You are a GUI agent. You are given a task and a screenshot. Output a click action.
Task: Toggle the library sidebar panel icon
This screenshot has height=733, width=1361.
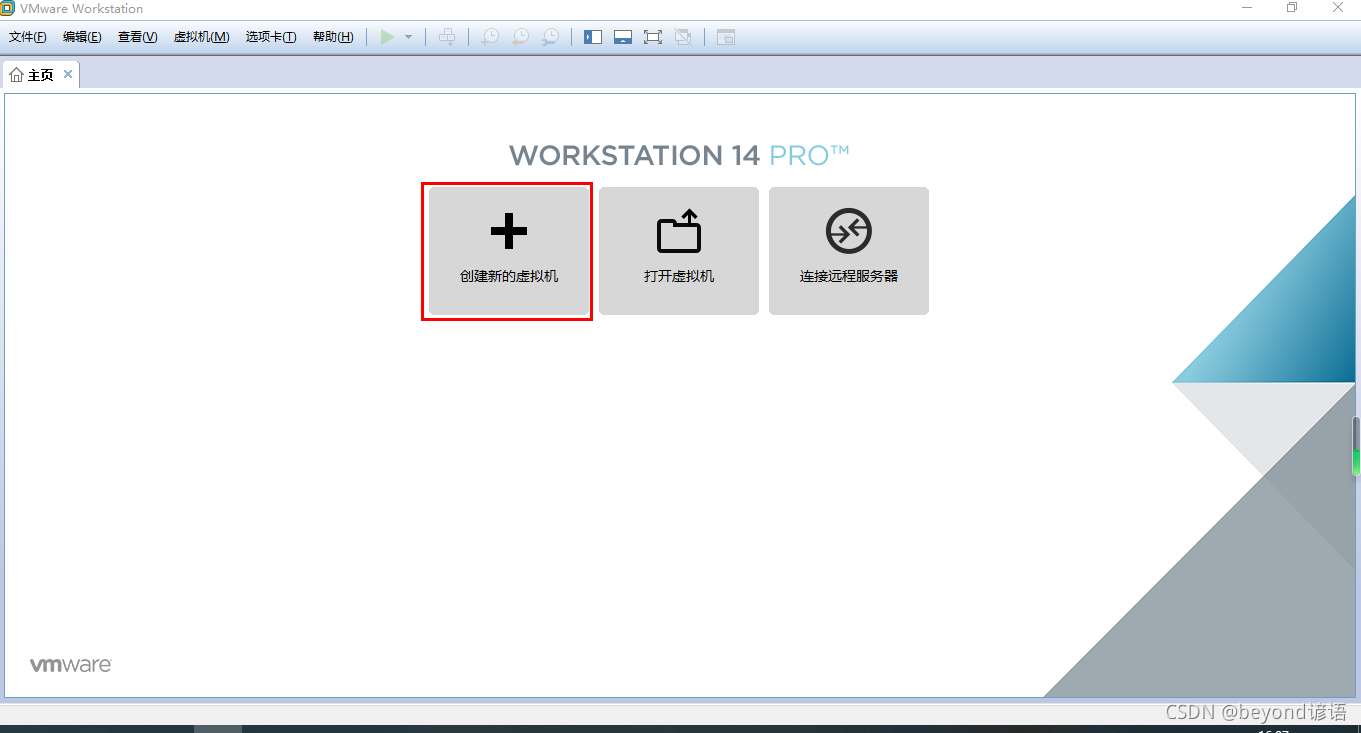(593, 37)
